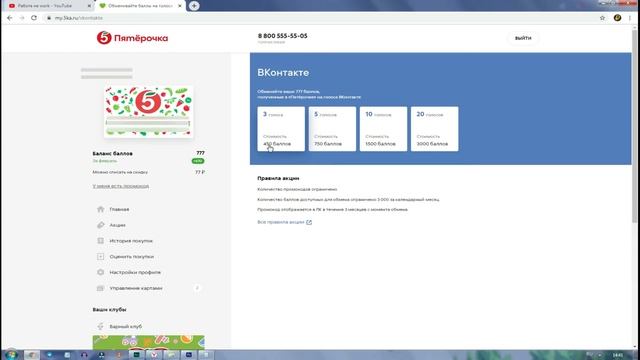Click the ВКонтакте heading

click(x=283, y=73)
